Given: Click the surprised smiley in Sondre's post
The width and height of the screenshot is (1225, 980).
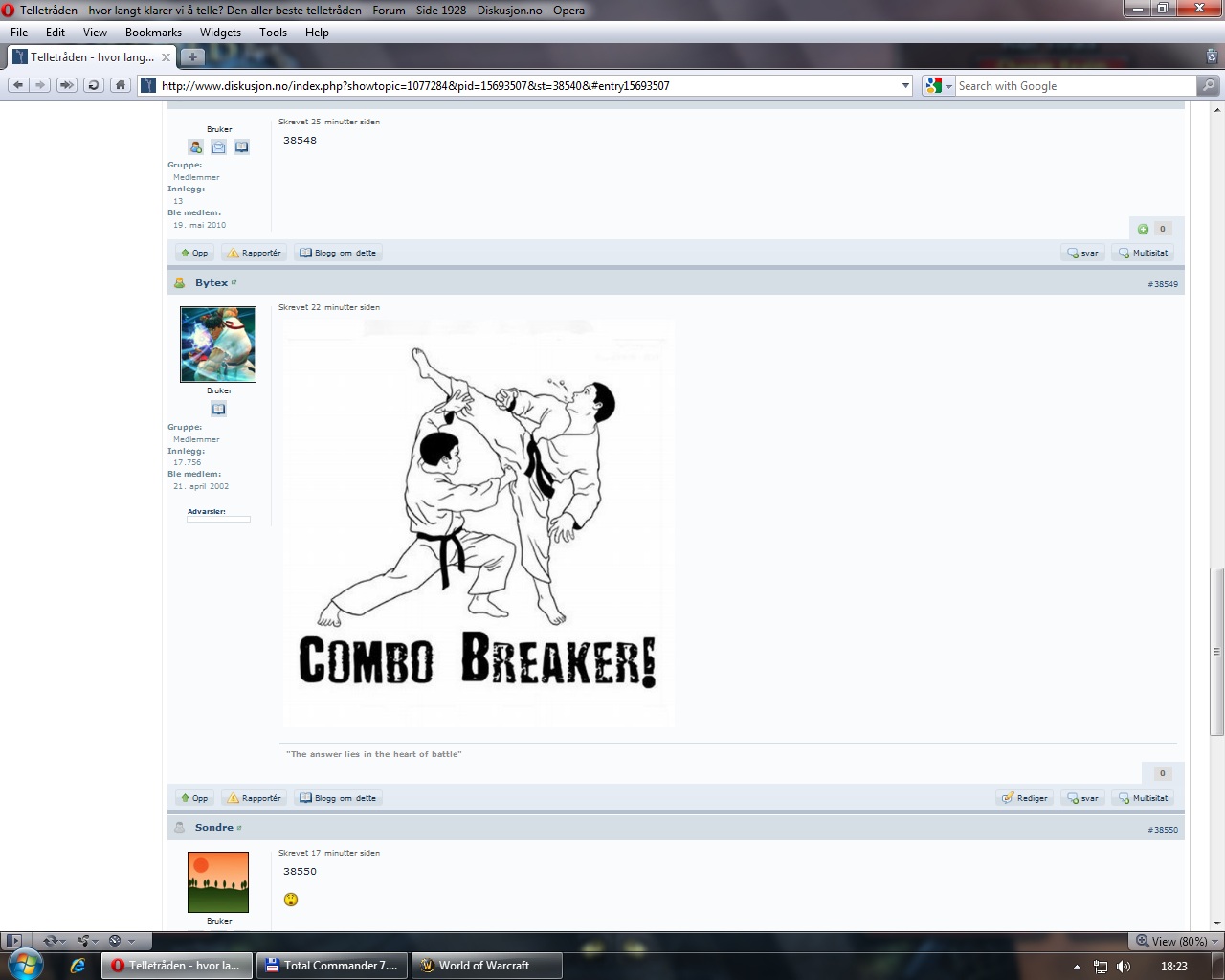Looking at the screenshot, I should tap(291, 899).
